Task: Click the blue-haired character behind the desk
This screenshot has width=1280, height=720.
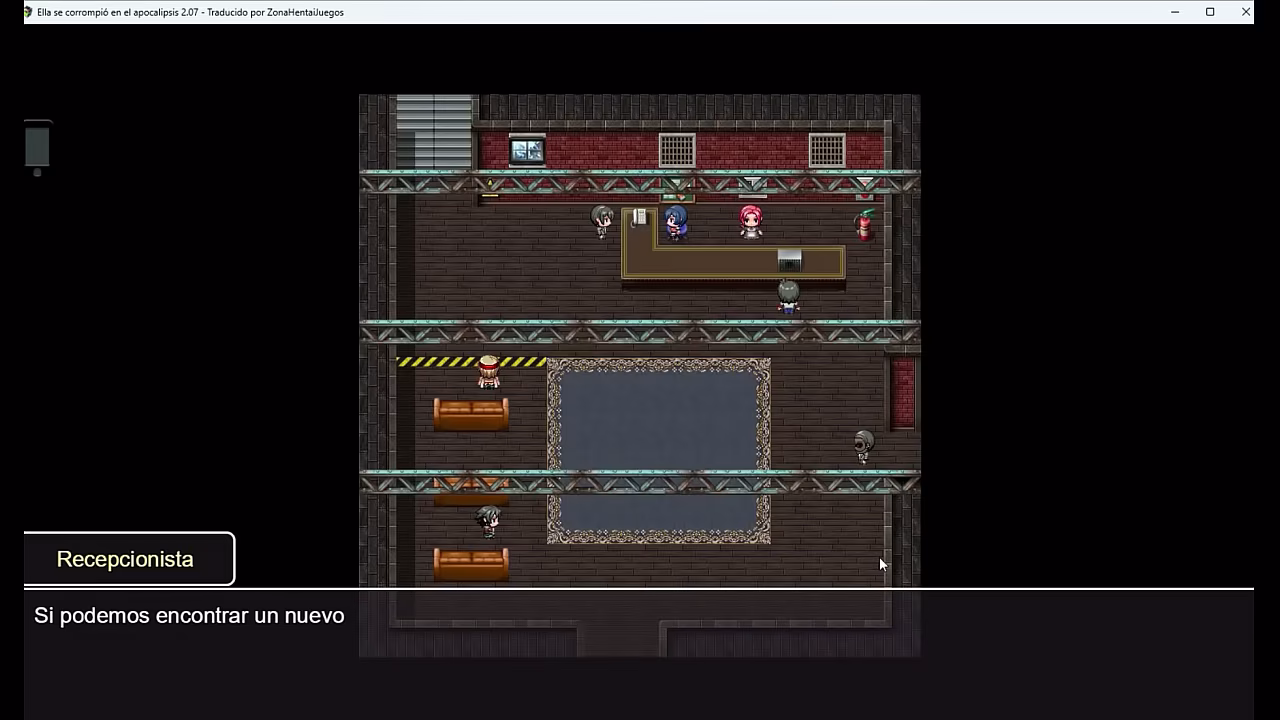Action: click(x=676, y=222)
